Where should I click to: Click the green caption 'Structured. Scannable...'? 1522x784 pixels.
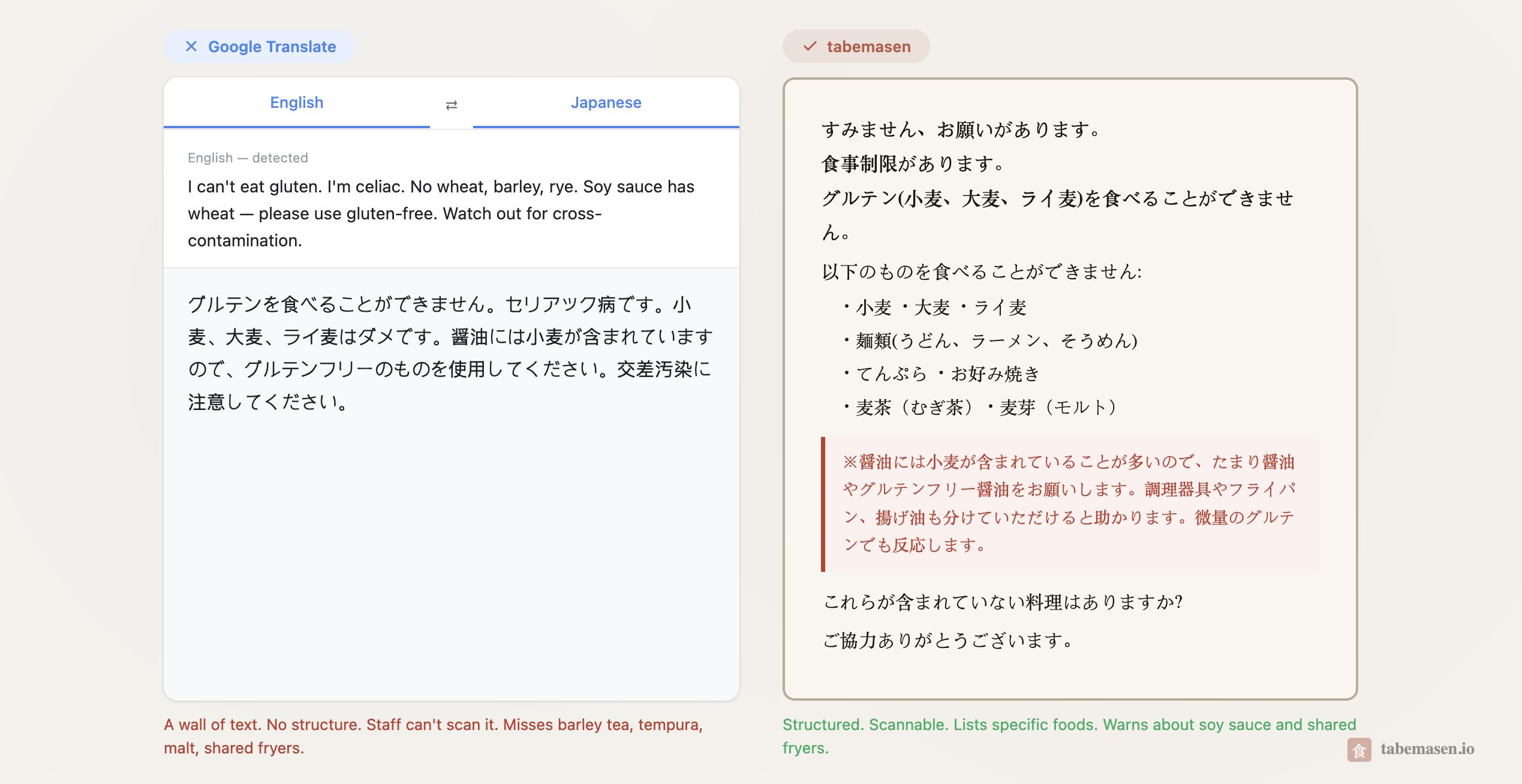tap(1069, 736)
